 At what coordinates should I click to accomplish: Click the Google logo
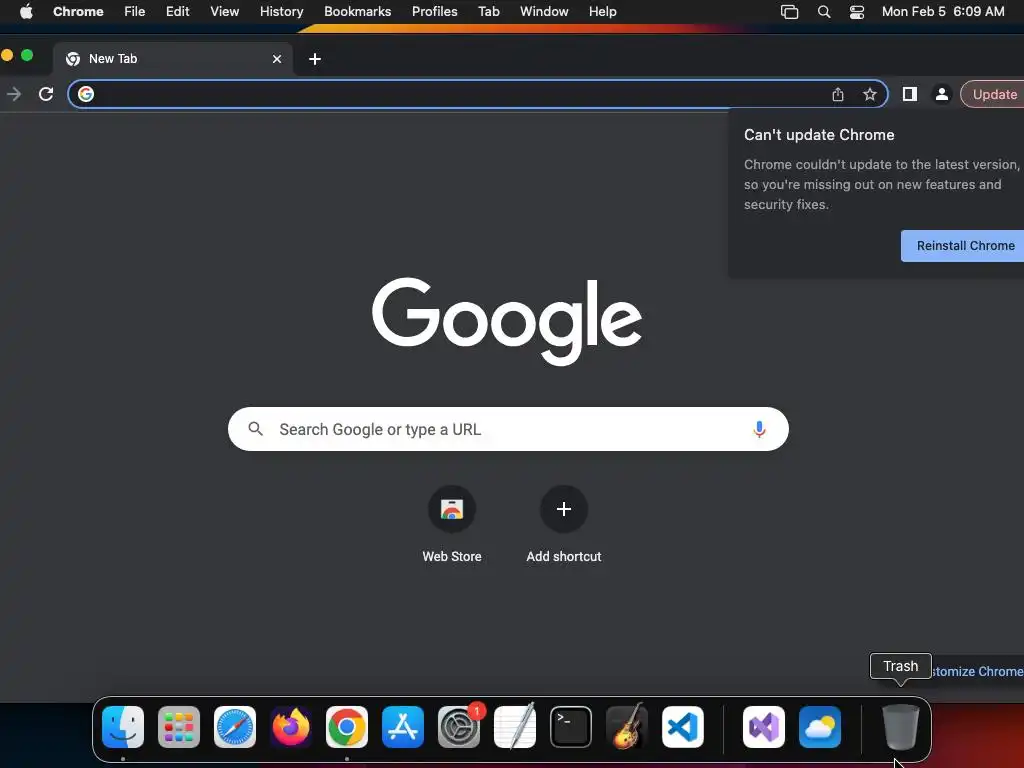[507, 320]
